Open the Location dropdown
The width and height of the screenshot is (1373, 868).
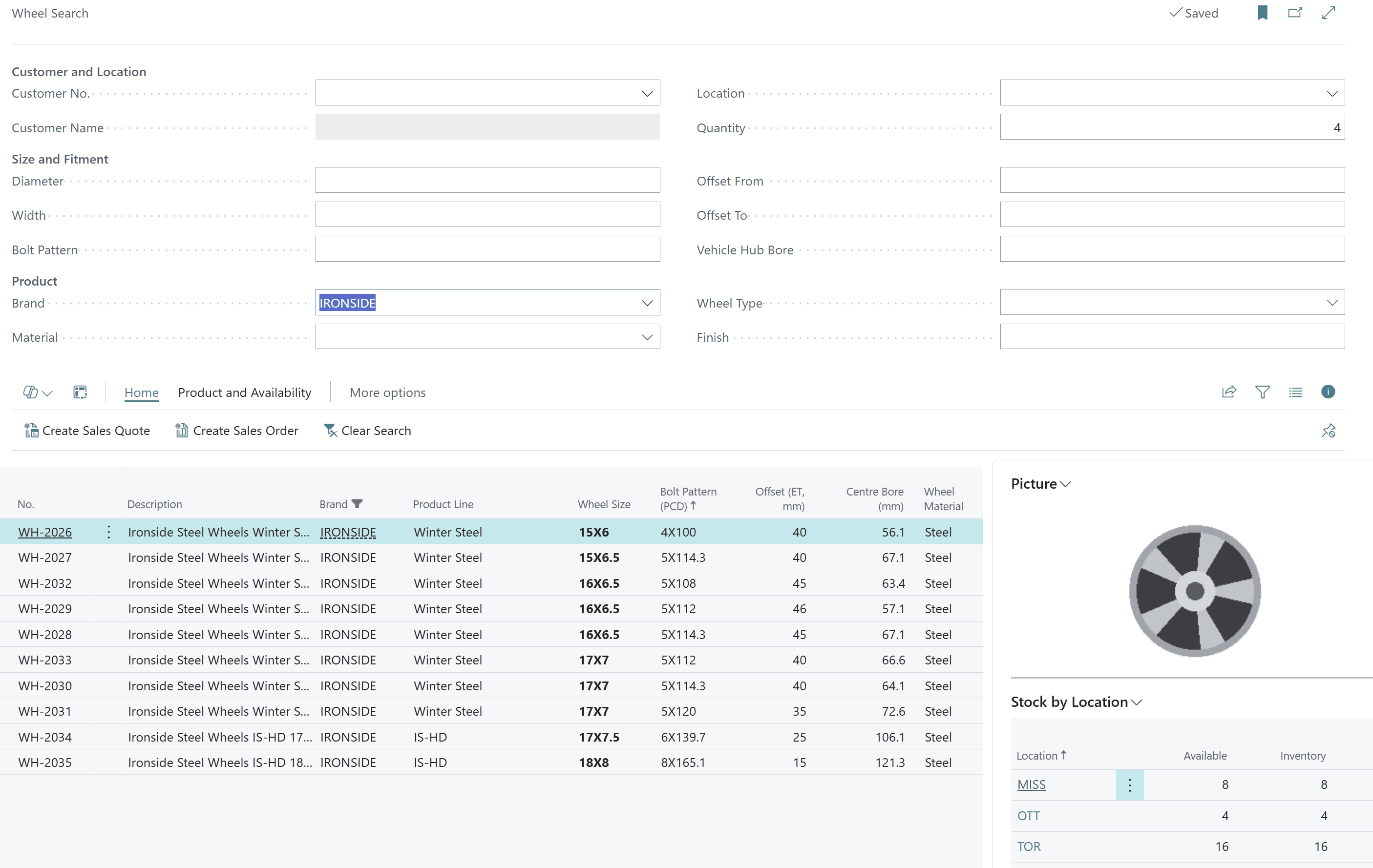point(1332,93)
